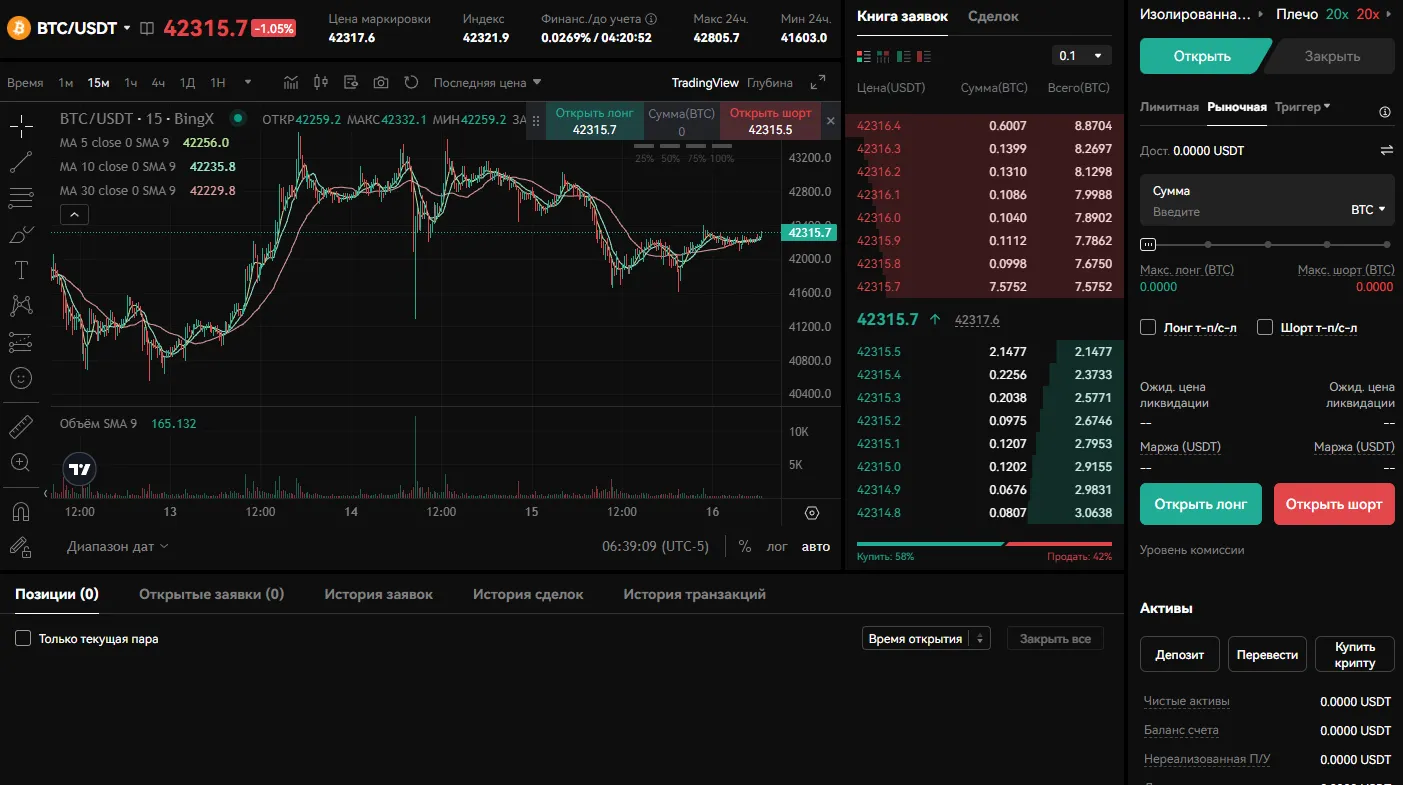Click the green Открыть лонг button

(1200, 504)
